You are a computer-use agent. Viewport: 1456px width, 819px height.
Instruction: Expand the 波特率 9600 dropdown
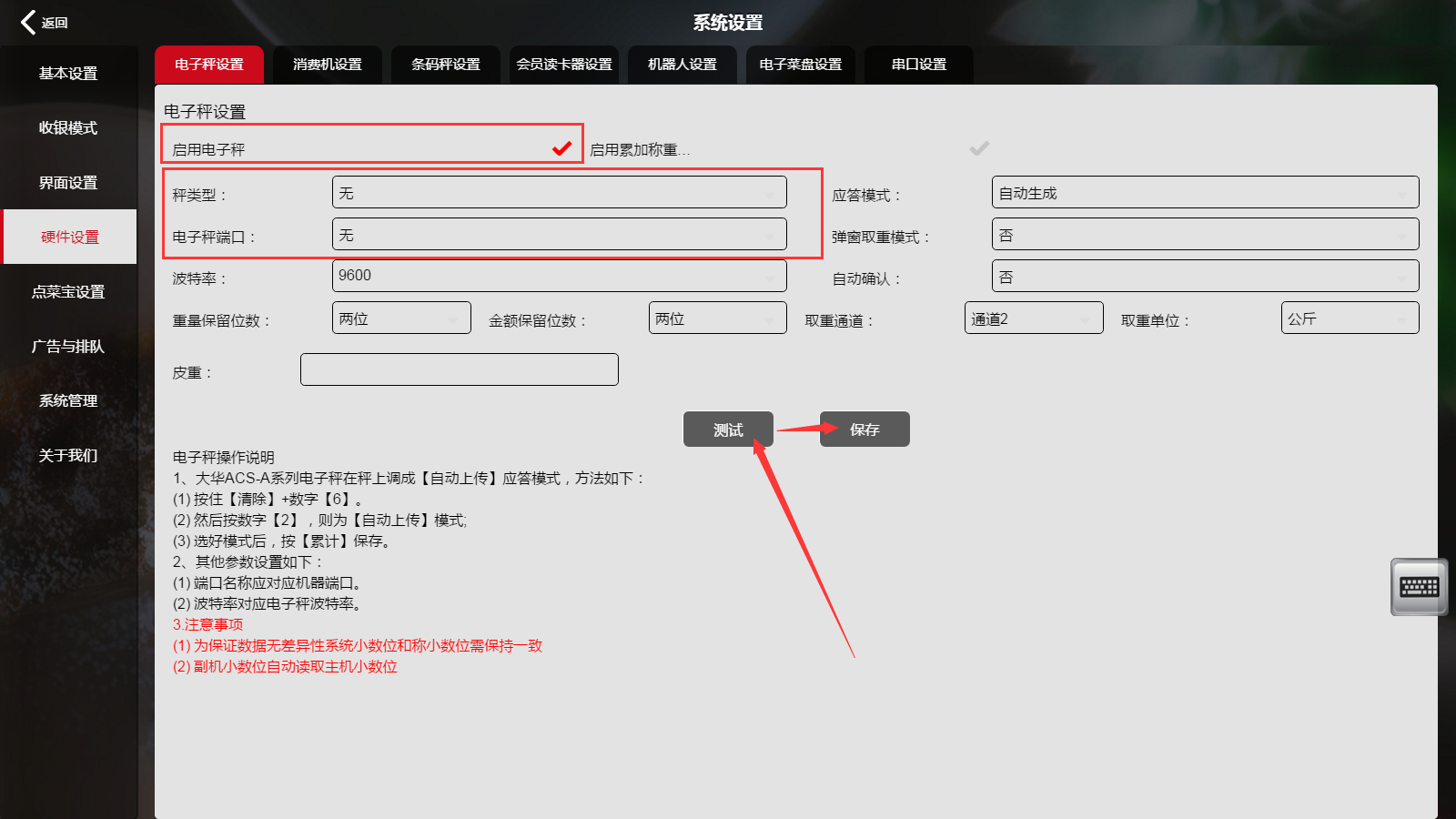pyautogui.click(x=559, y=276)
